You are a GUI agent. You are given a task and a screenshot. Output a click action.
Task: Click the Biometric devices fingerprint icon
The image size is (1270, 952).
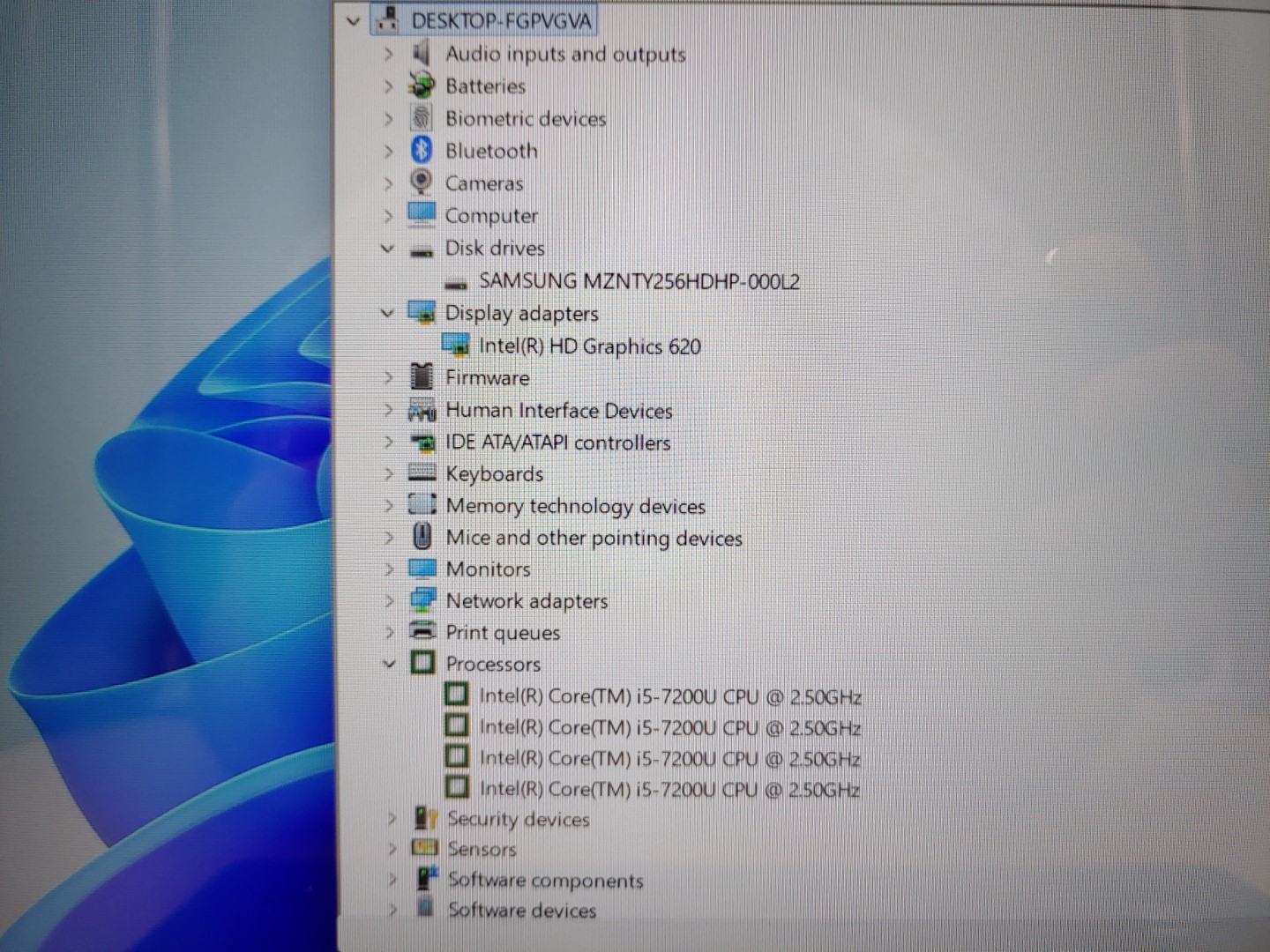click(422, 118)
